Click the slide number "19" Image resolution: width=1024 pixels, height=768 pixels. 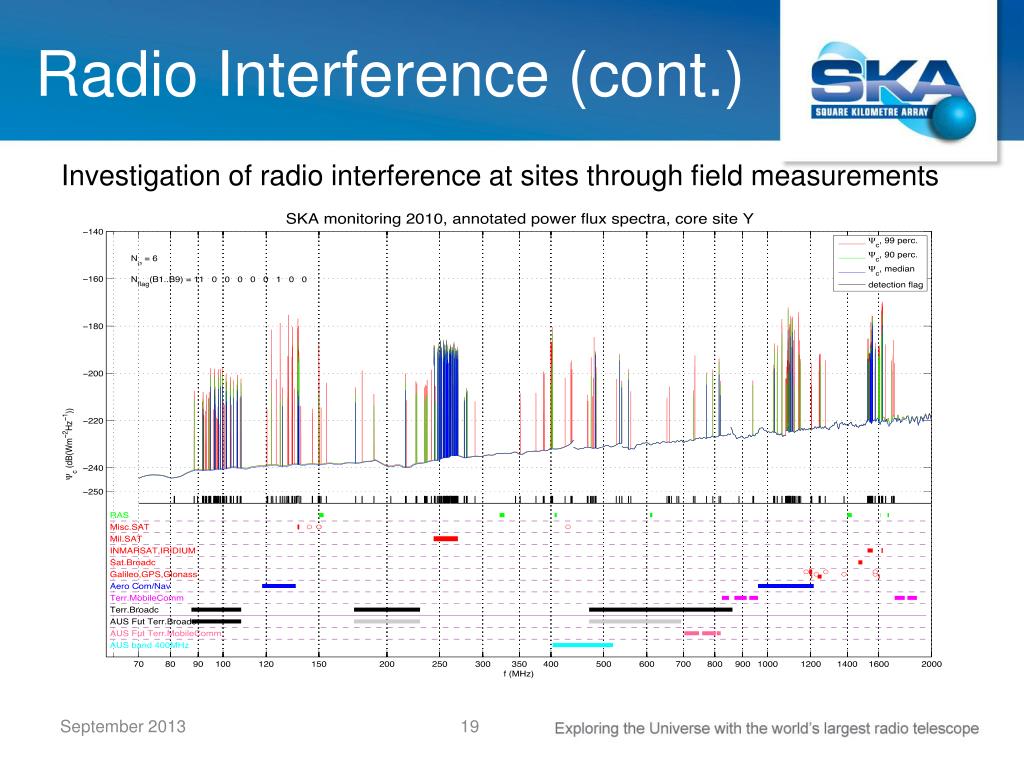(470, 726)
